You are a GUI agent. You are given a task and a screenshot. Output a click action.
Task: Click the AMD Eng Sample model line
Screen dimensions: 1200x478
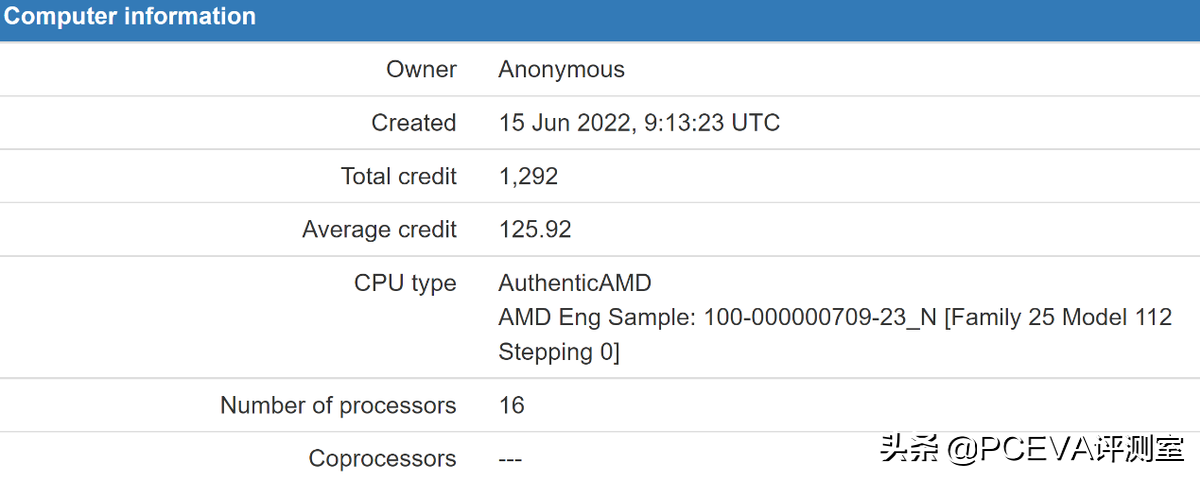pos(835,318)
